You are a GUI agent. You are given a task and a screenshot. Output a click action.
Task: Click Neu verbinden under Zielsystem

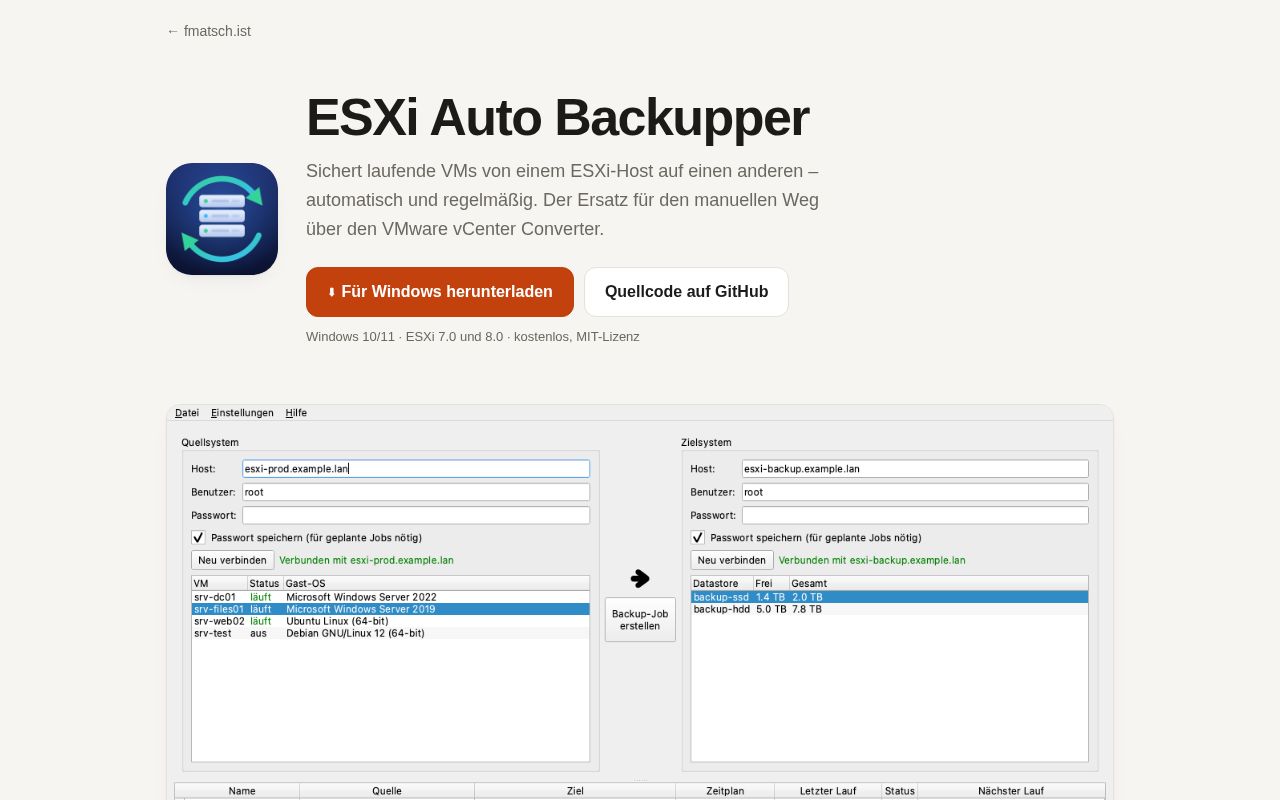click(732, 560)
